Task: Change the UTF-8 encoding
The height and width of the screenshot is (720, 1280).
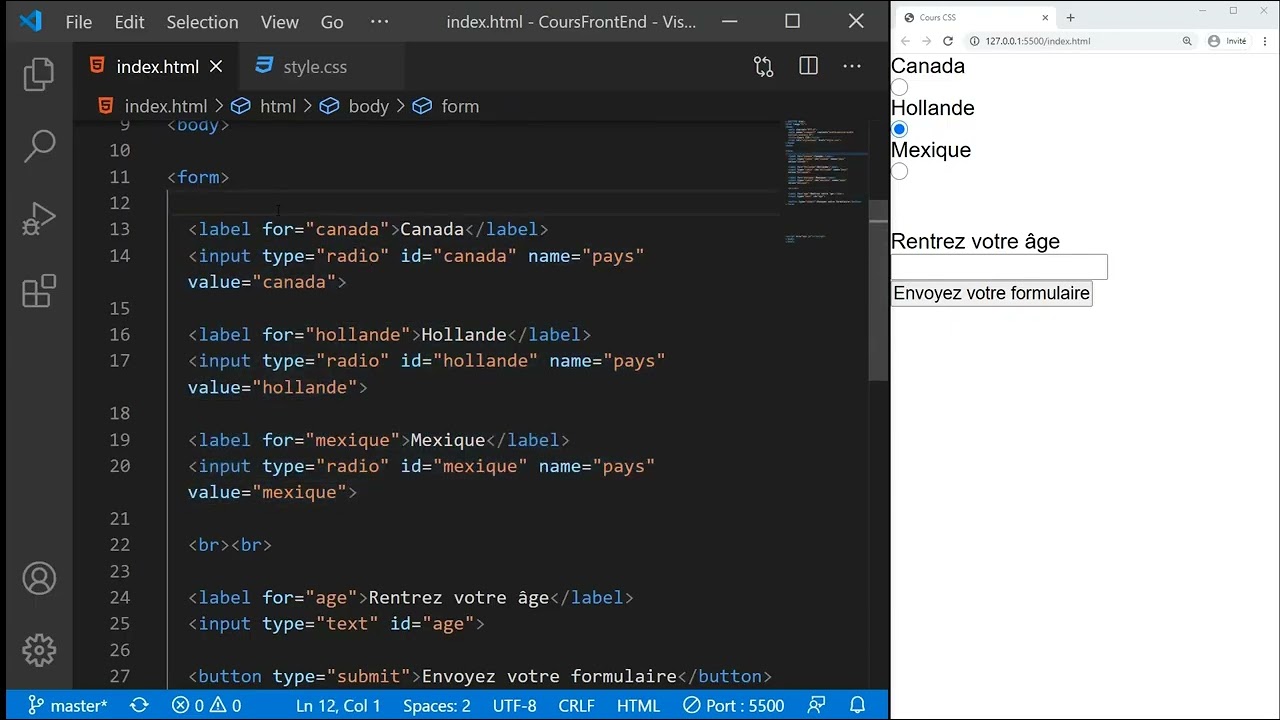Action: (x=514, y=706)
